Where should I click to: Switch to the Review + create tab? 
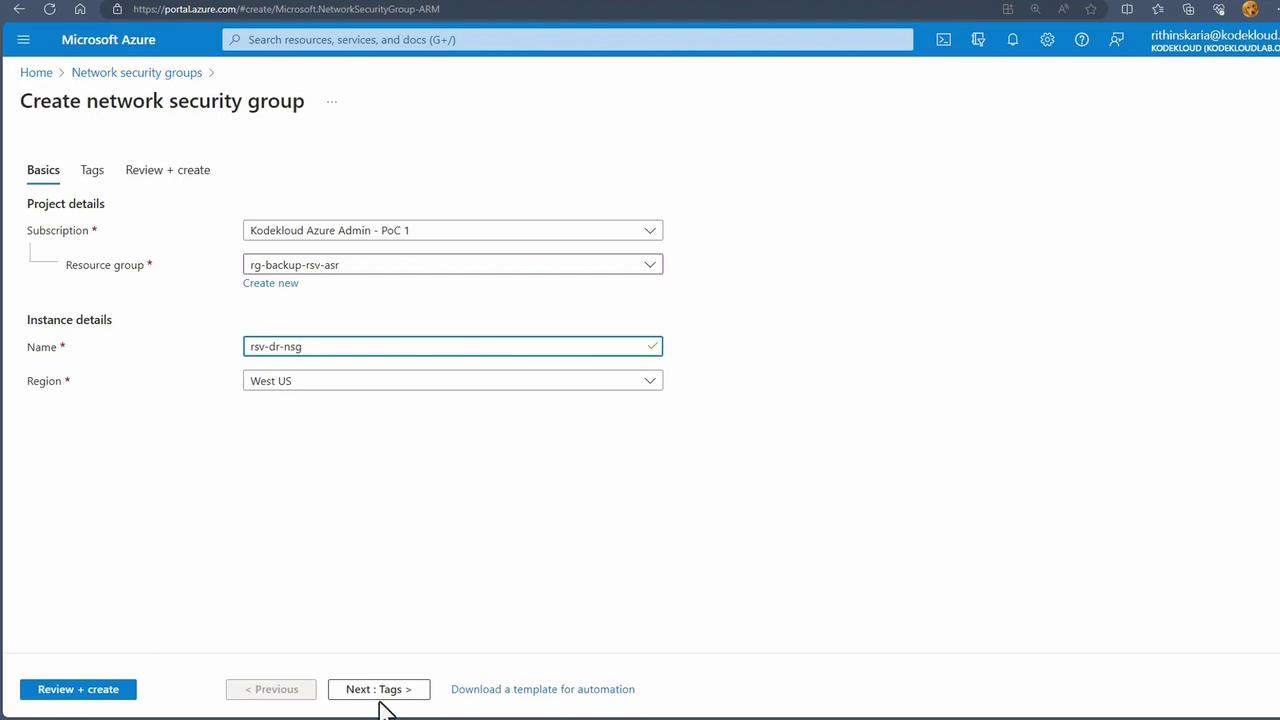coord(168,170)
